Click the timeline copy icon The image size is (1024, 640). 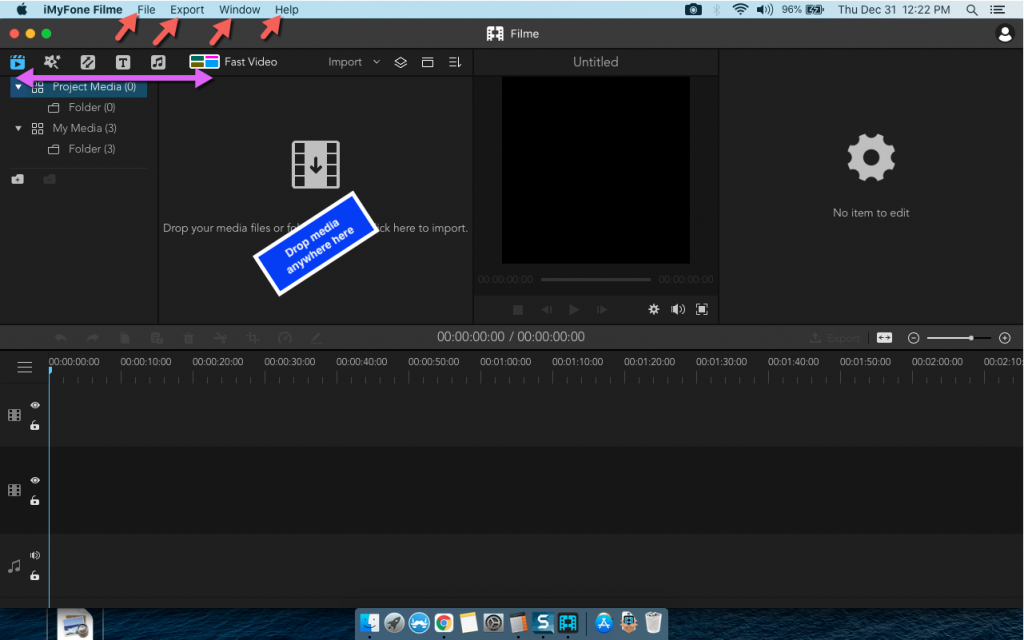coord(125,338)
